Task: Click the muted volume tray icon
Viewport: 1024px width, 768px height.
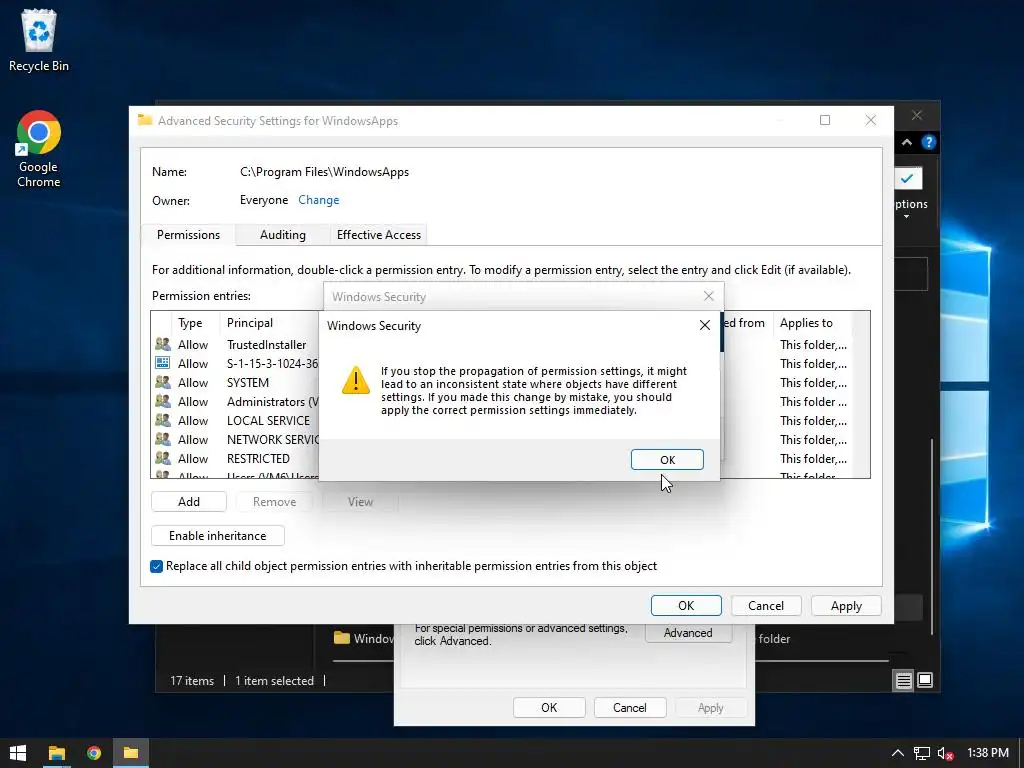Action: [945, 753]
